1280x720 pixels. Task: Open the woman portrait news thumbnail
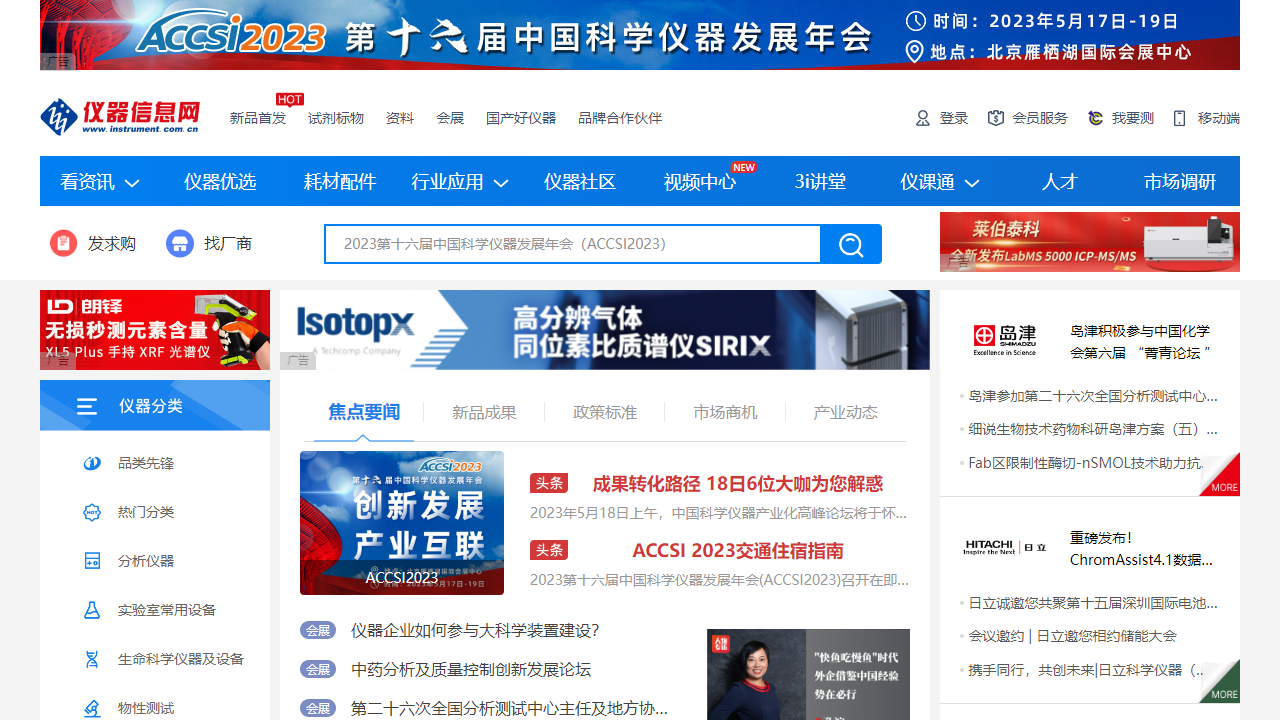click(x=808, y=674)
